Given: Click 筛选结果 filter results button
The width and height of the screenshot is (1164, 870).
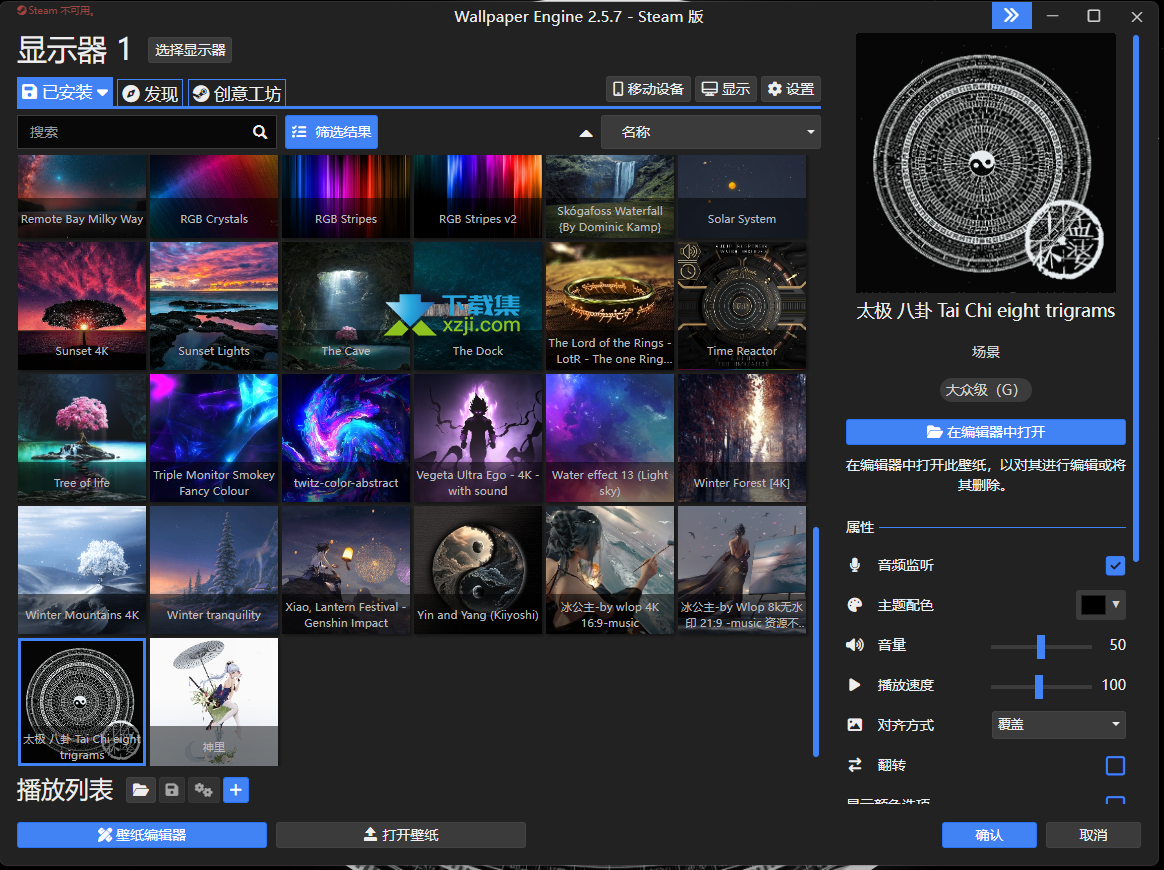Looking at the screenshot, I should click(332, 132).
